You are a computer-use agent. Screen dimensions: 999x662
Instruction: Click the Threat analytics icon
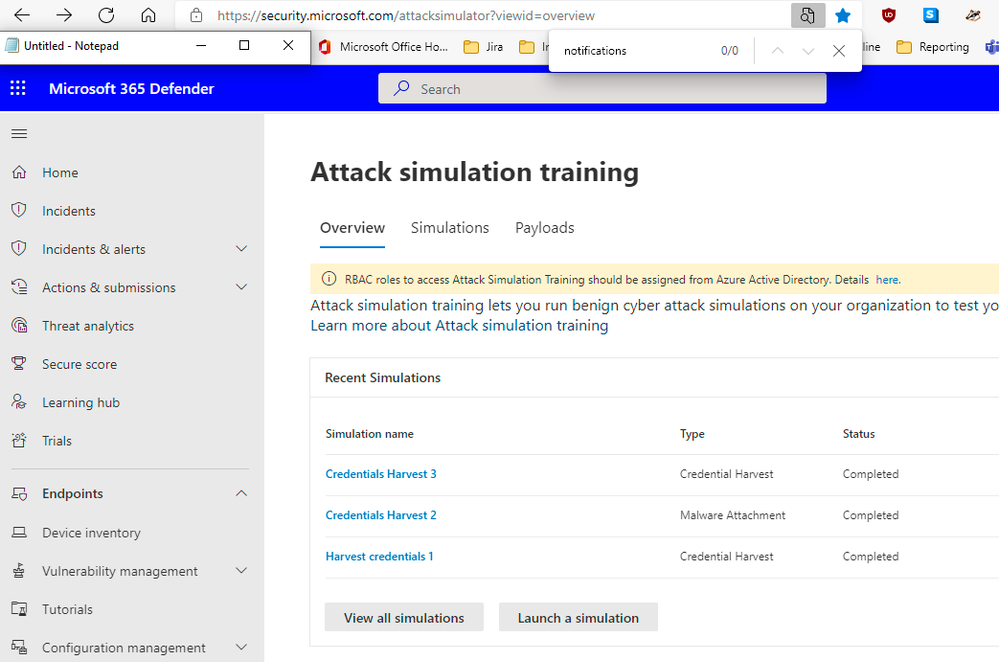coord(19,326)
